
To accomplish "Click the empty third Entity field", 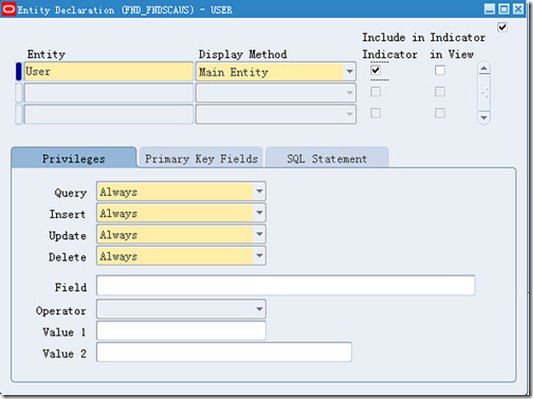I will (108, 114).
